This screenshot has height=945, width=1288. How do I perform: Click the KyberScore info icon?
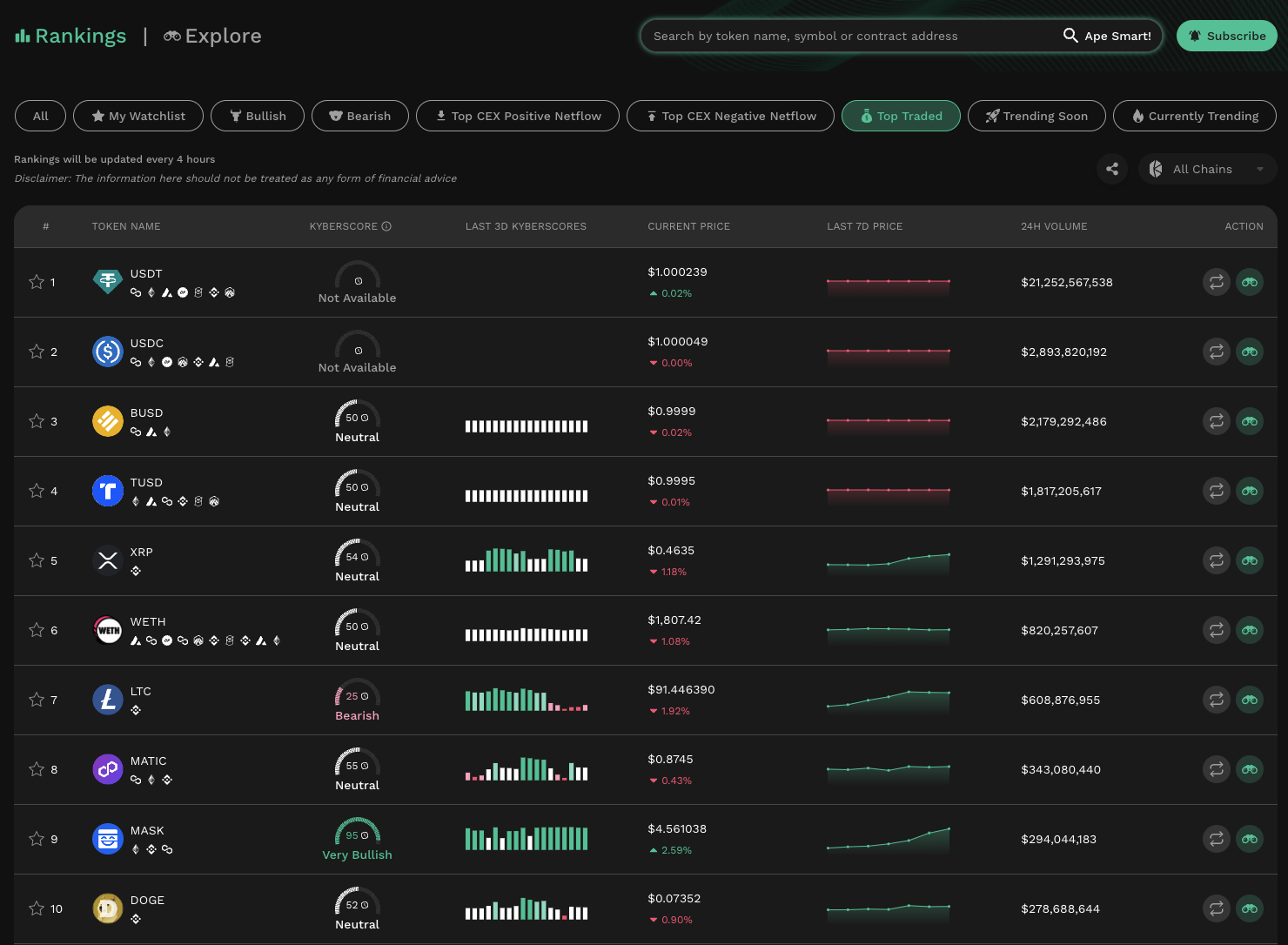(386, 226)
